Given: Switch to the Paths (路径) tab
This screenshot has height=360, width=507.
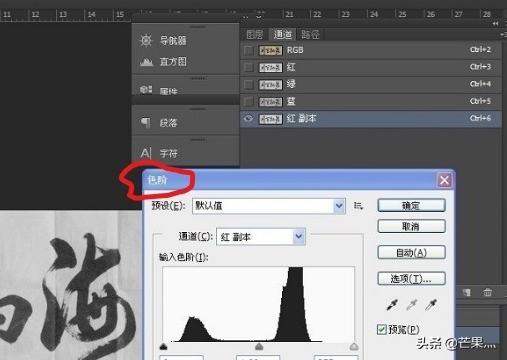Looking at the screenshot, I should tap(310, 34).
